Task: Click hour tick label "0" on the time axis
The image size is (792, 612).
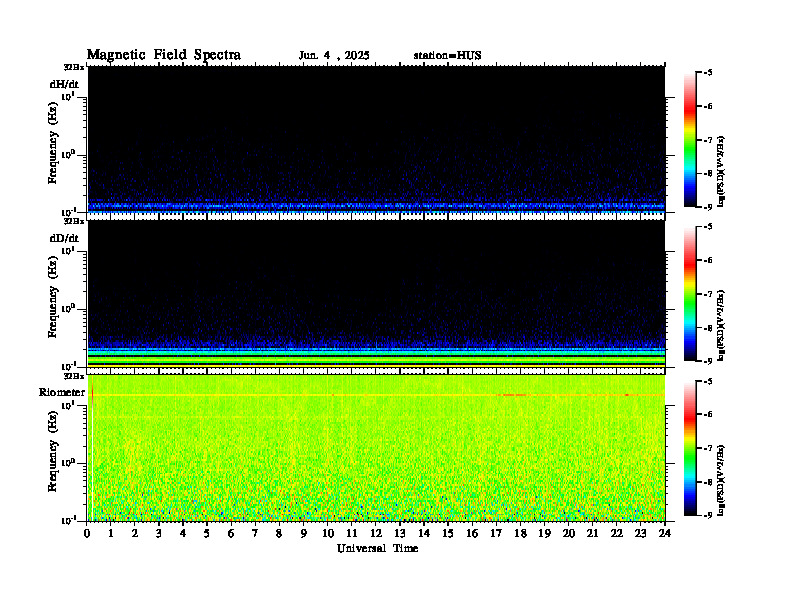Action: (x=87, y=533)
